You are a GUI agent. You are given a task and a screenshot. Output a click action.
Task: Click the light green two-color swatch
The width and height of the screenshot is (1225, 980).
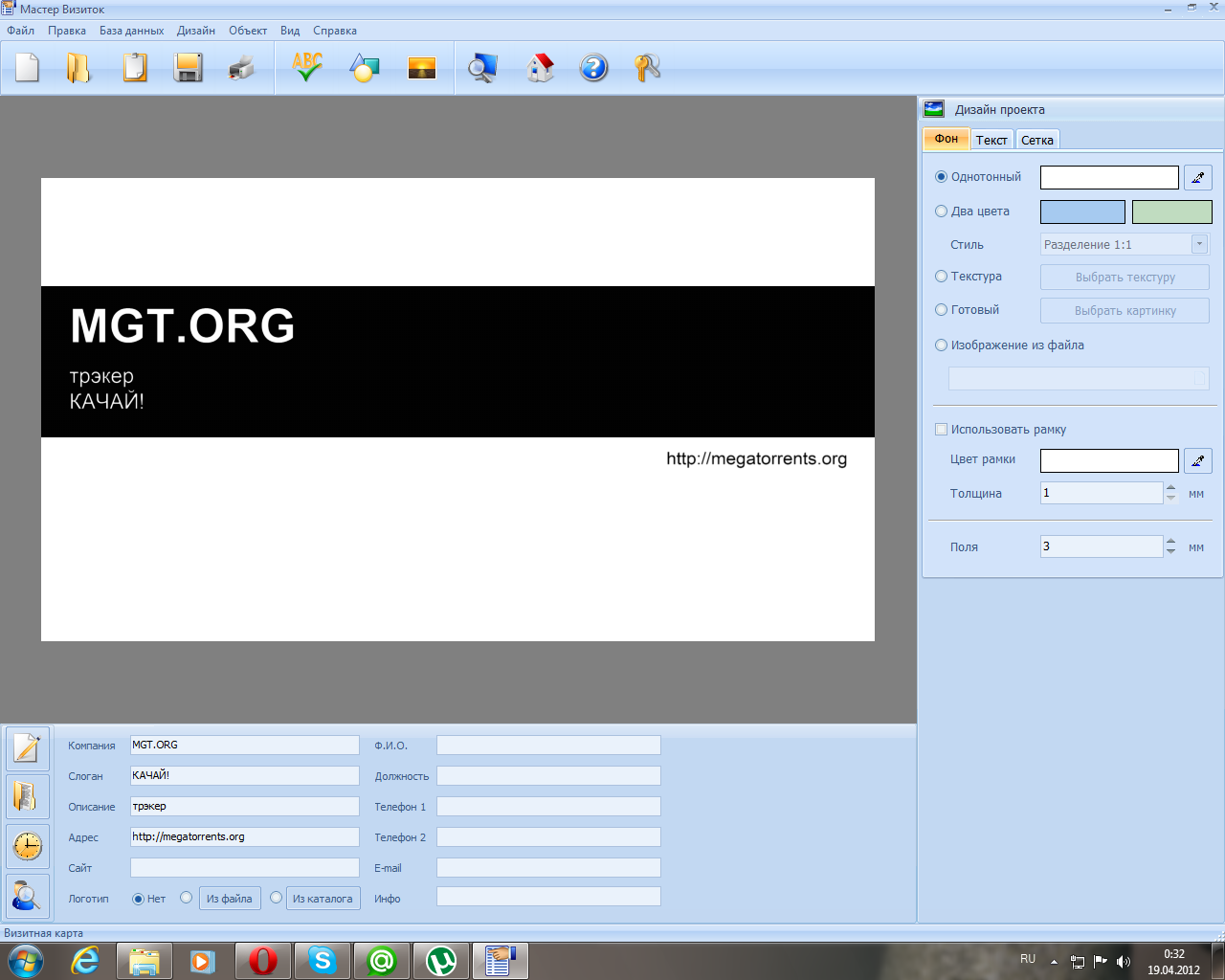(1171, 212)
